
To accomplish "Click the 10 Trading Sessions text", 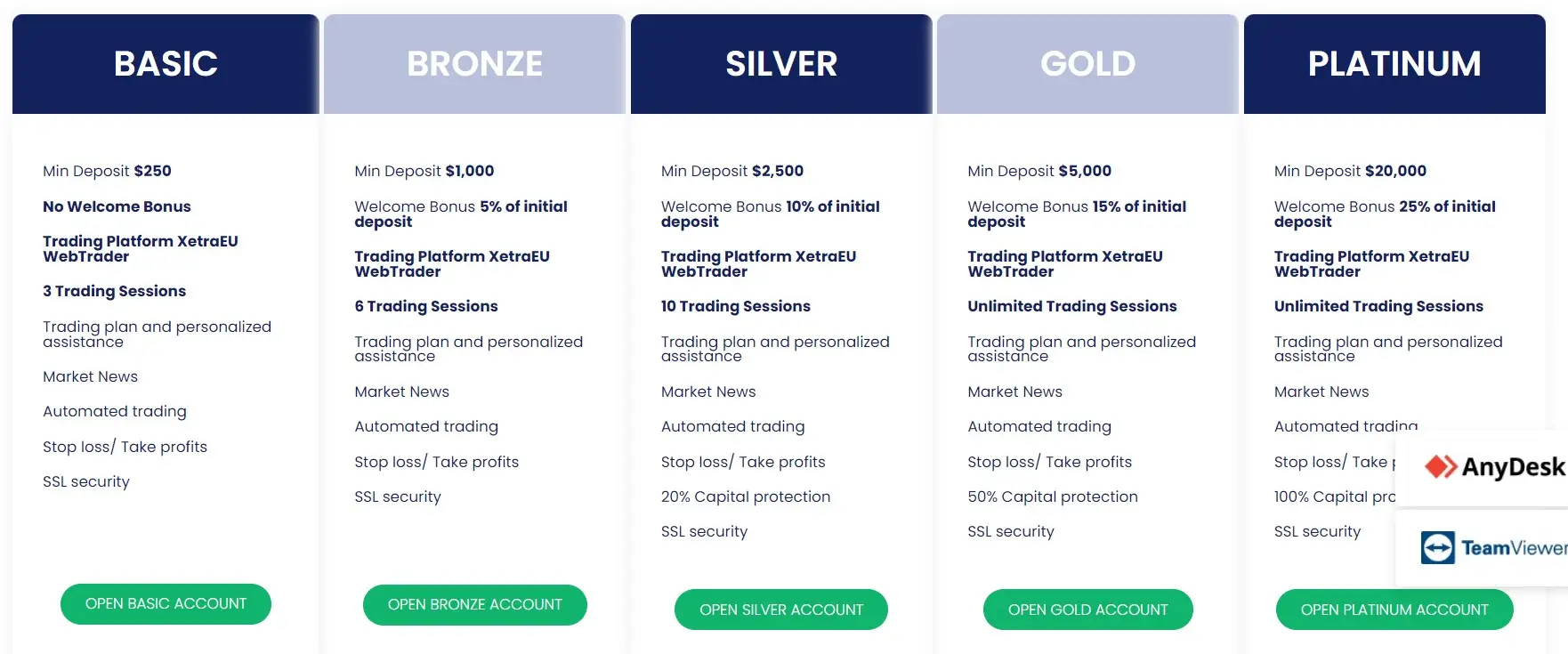I will click(x=736, y=306).
